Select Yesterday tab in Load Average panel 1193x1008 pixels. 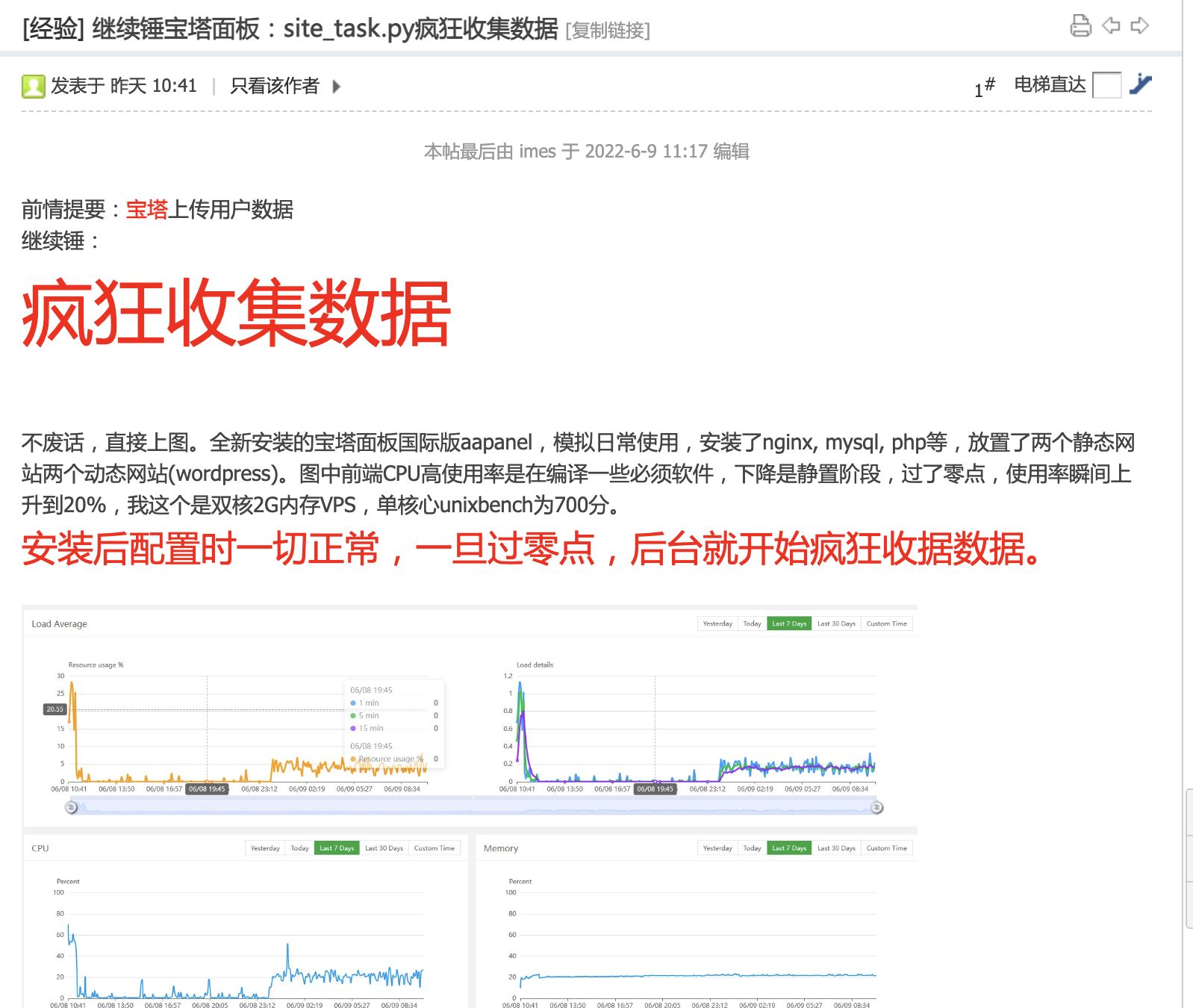click(x=717, y=623)
